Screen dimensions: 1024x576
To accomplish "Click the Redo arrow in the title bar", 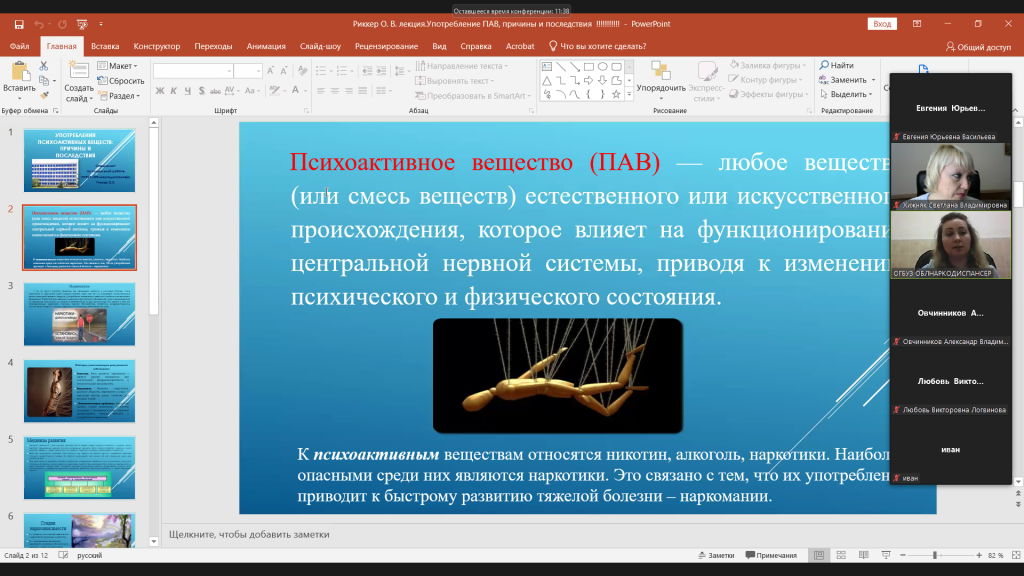I will coord(62,24).
